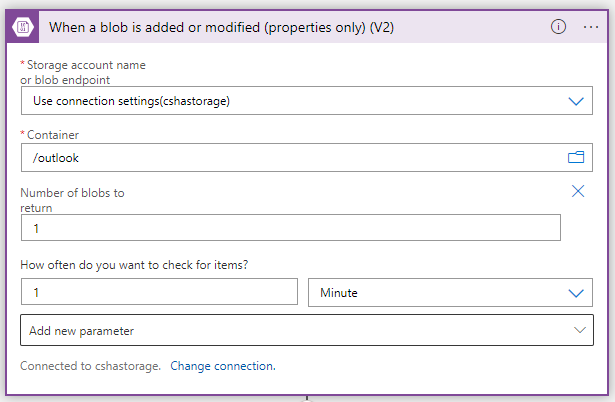
Task: Focus the Container path field showing /outlook
Action: tap(290, 157)
